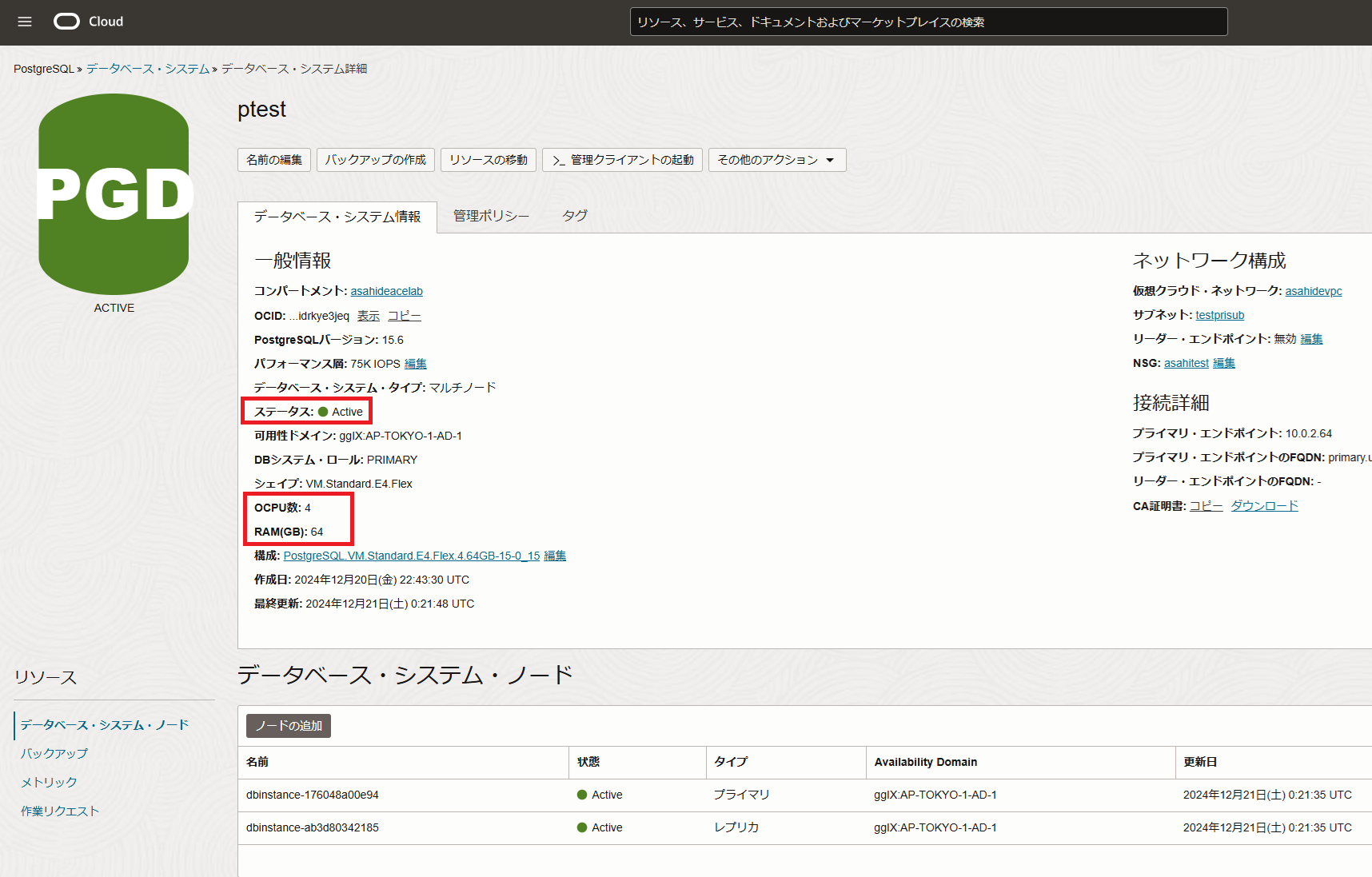Edit the 構成 configuration
Screen dimensions: 1372x877
coord(555,556)
